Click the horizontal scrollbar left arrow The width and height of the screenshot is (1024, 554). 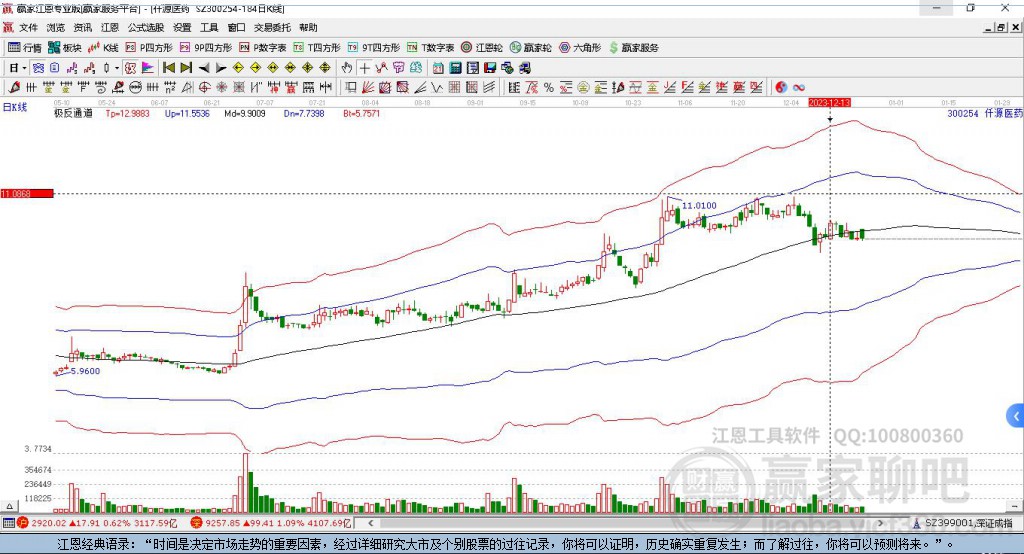(370, 523)
